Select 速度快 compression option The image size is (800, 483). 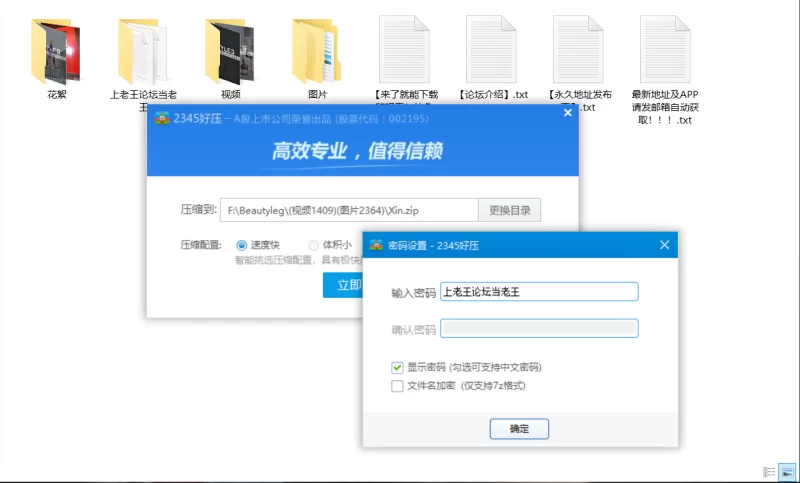pos(241,245)
